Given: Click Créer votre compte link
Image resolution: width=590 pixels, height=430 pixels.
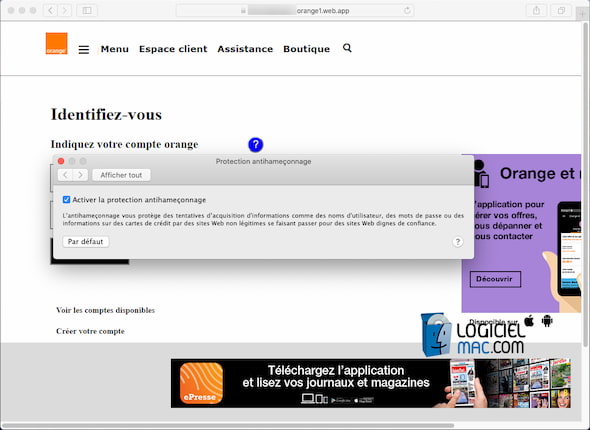Looking at the screenshot, I should click(90, 331).
